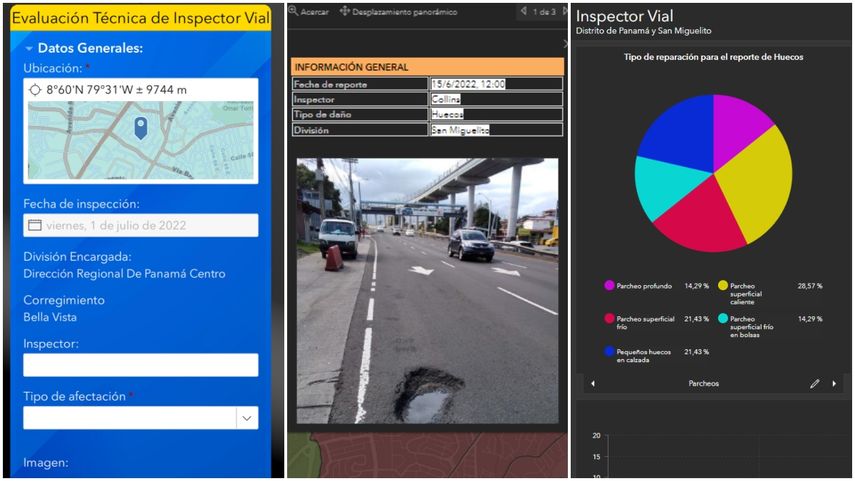Click the Bella Vista corregimiento value
The width and height of the screenshot is (855, 481).
pyautogui.click(x=50, y=317)
